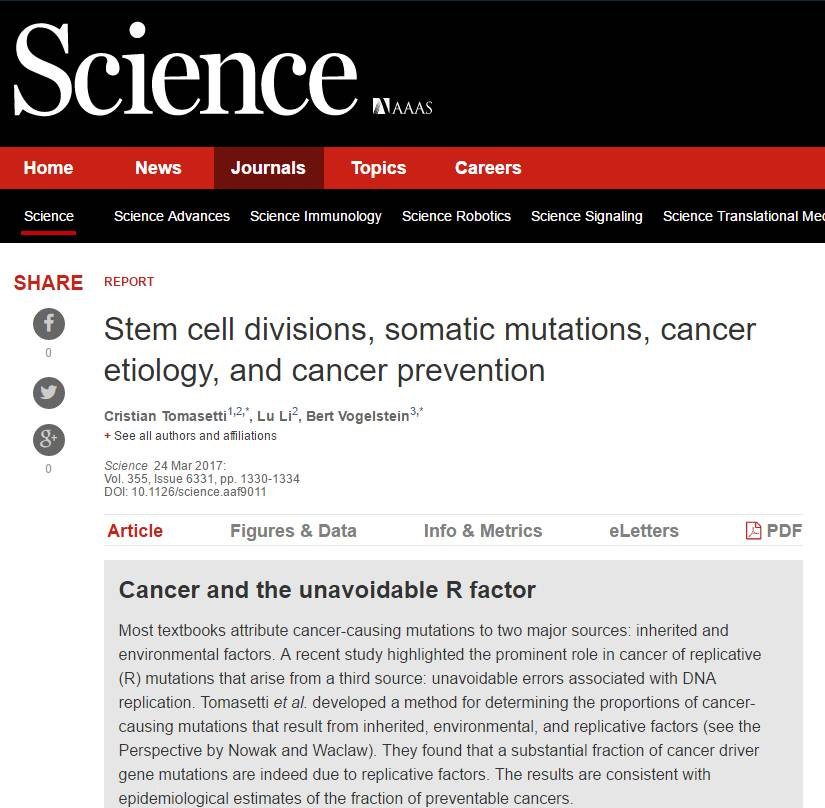The image size is (825, 808).
Task: Switch to Figures & Data tab
Action: [x=293, y=531]
